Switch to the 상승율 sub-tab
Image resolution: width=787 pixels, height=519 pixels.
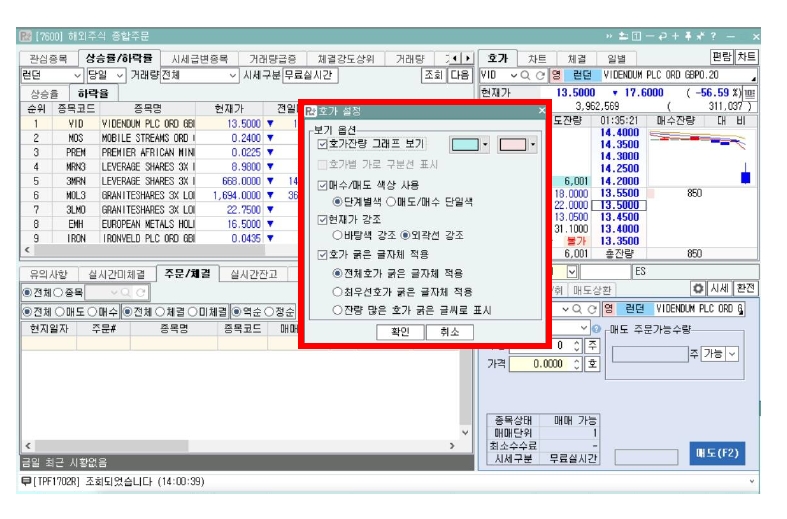coord(44,94)
